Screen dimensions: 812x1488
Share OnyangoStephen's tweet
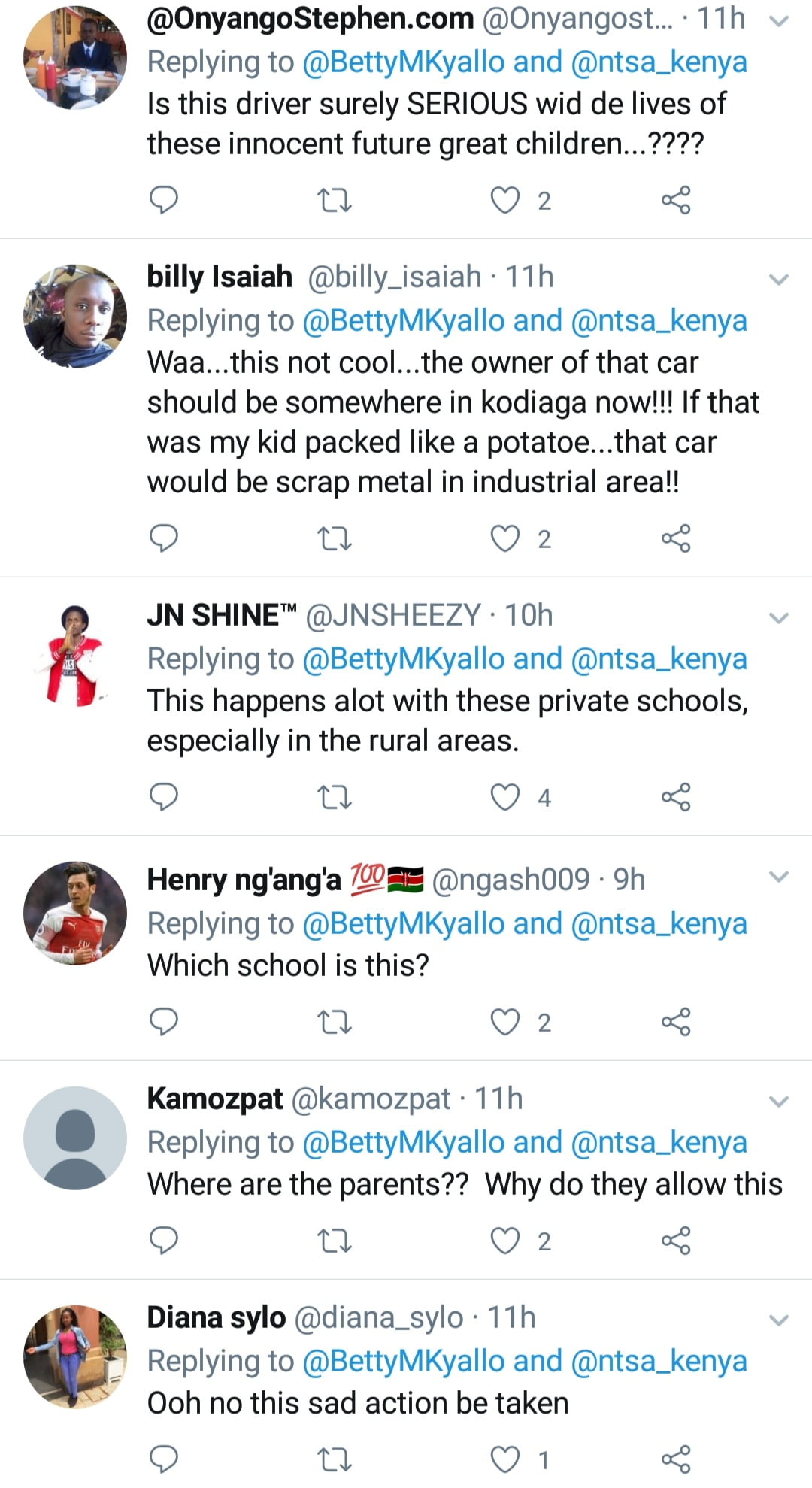coord(675,200)
